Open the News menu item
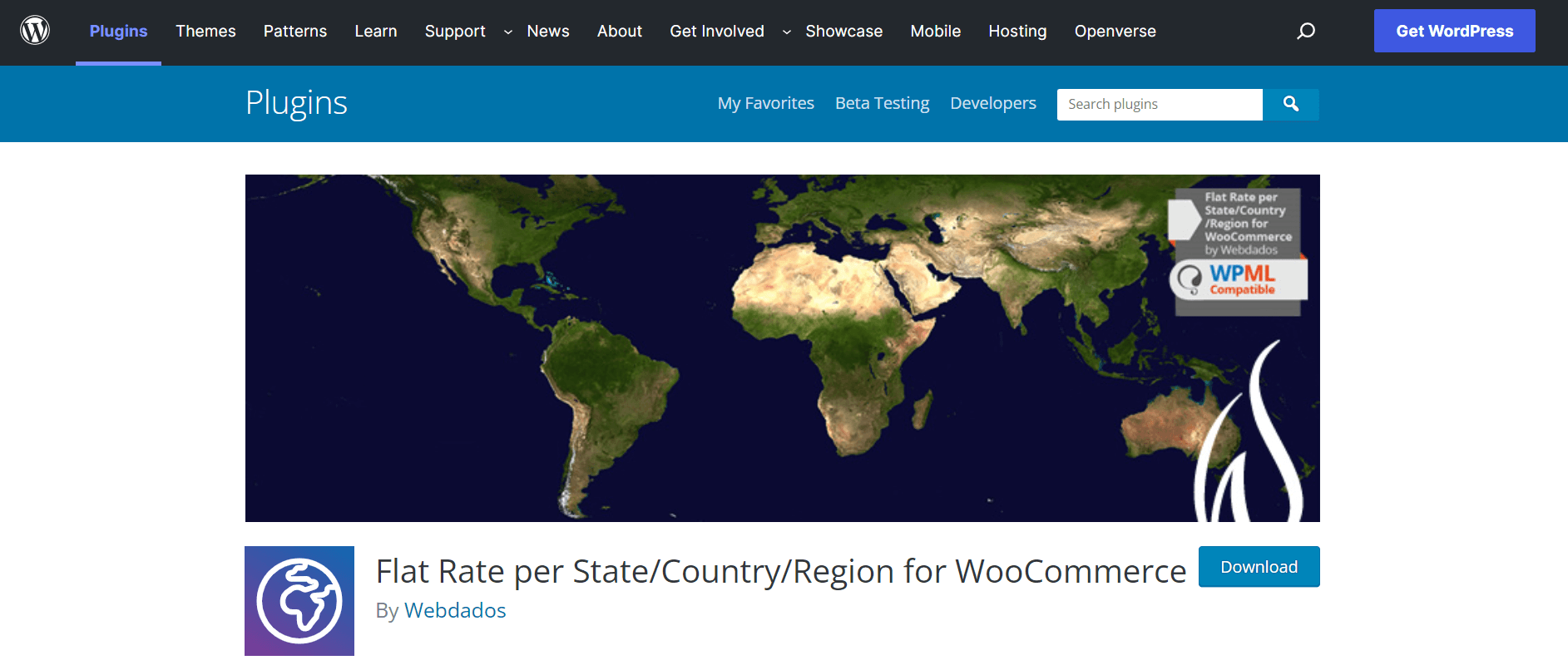1568x670 pixels. [x=548, y=31]
